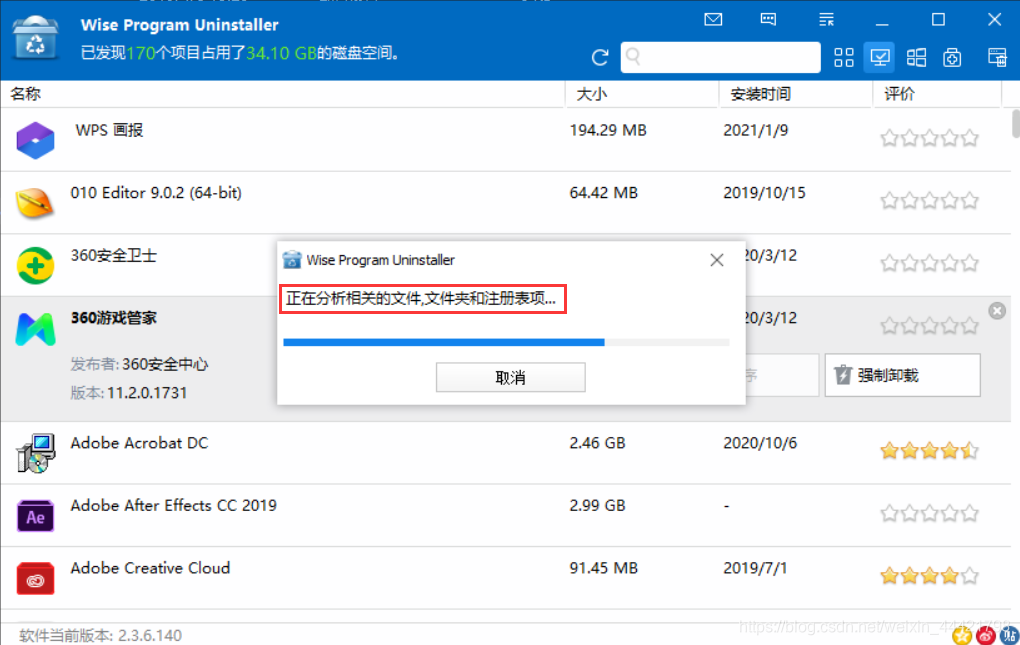
Task: Click the red Weibo icon in status bar
Action: [x=986, y=635]
